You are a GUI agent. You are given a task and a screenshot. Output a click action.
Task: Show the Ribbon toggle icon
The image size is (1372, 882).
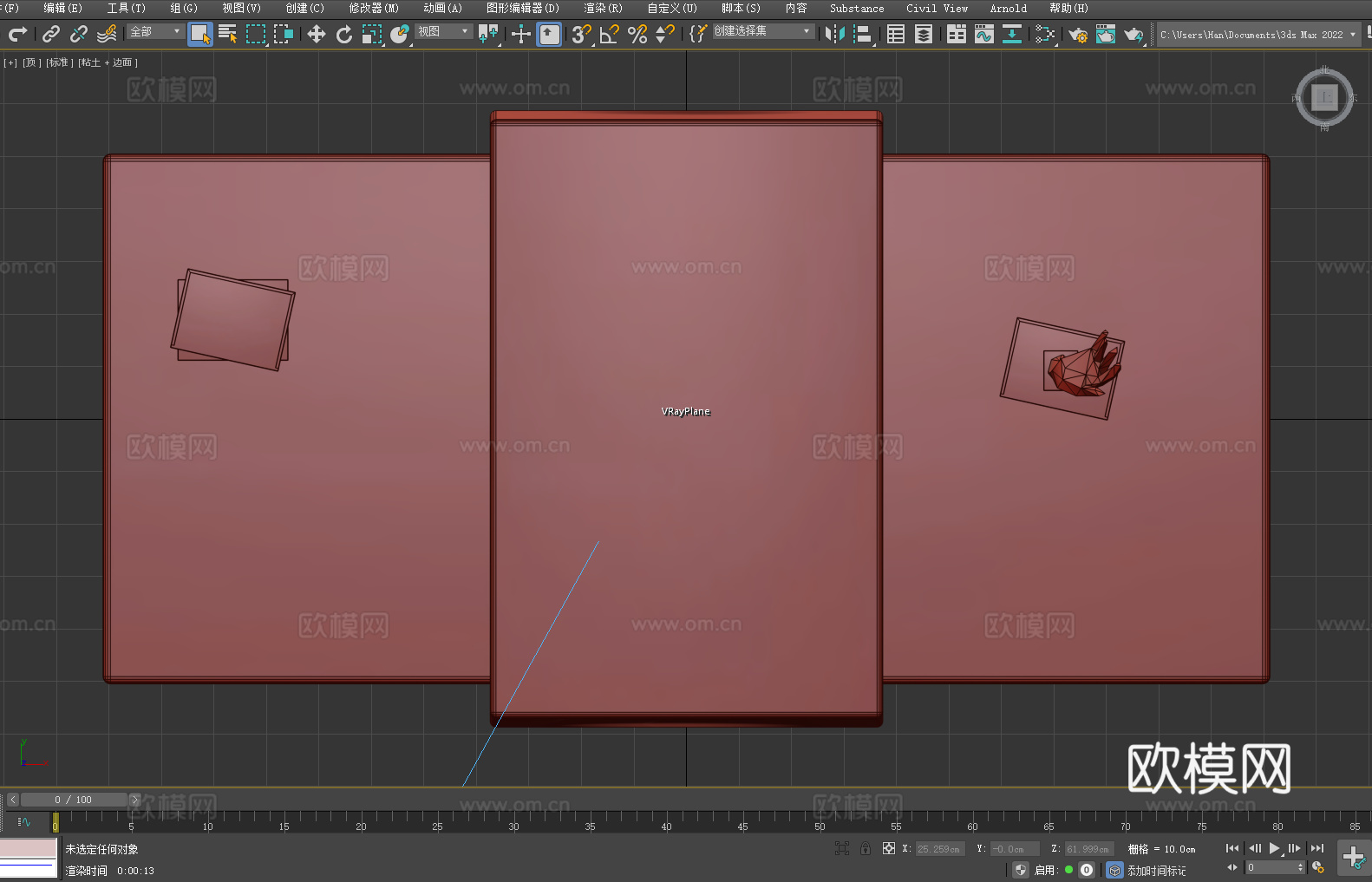point(957,34)
